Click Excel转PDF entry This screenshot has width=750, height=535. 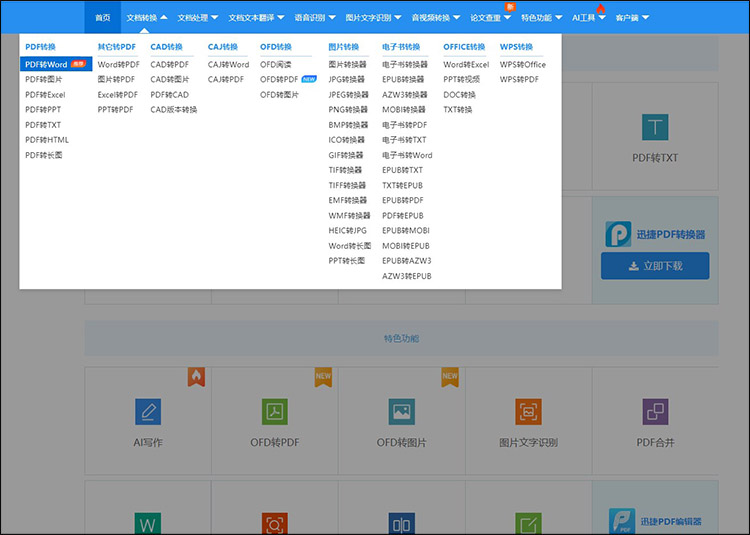point(117,95)
